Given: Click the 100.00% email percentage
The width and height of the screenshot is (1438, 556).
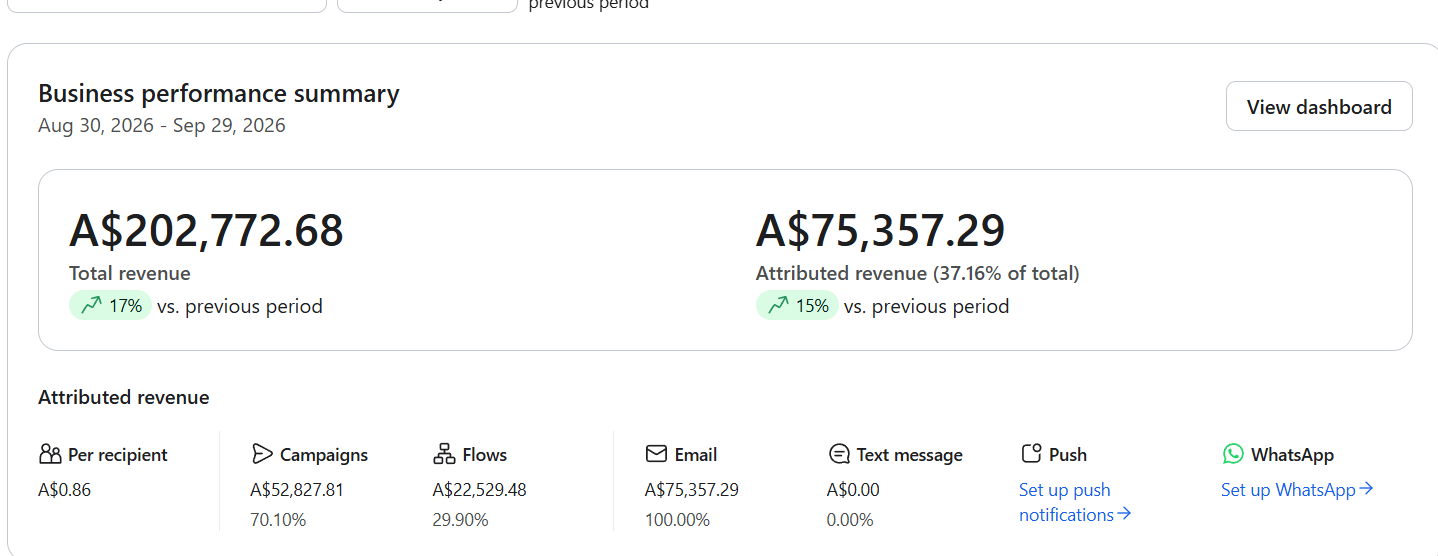Looking at the screenshot, I should coord(677,520).
